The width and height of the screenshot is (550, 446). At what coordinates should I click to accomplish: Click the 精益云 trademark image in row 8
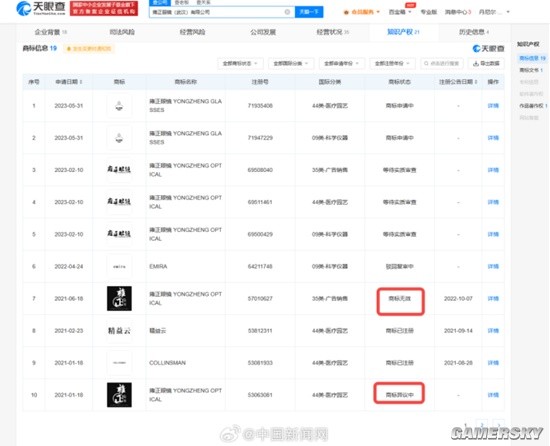pos(119,331)
